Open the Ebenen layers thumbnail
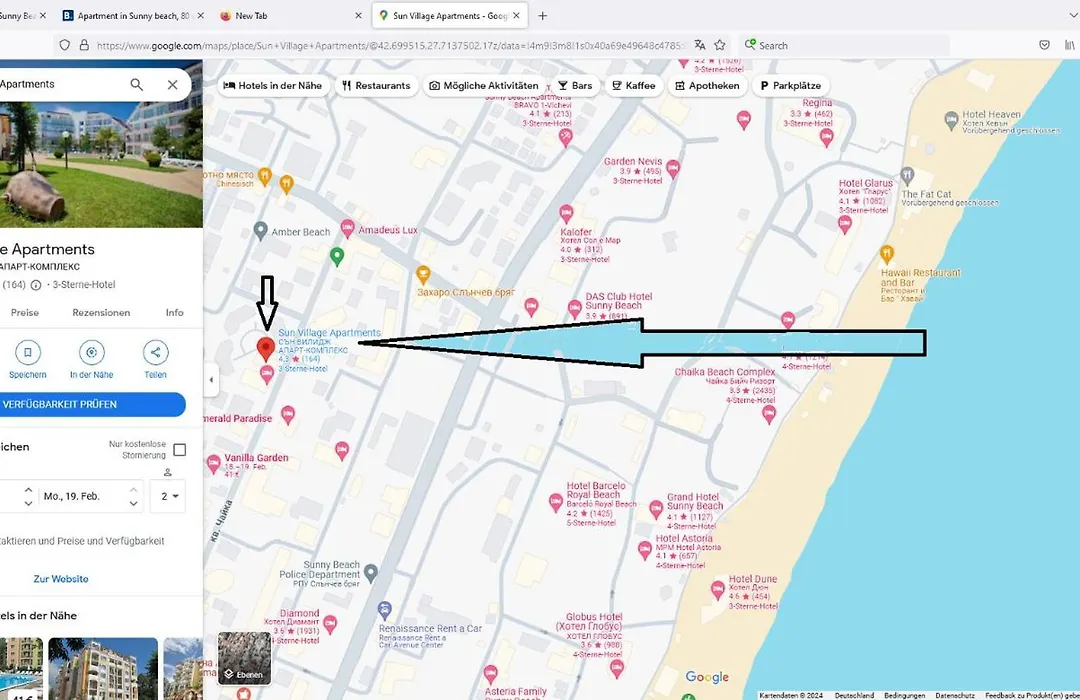The image size is (1080, 700). tap(245, 658)
